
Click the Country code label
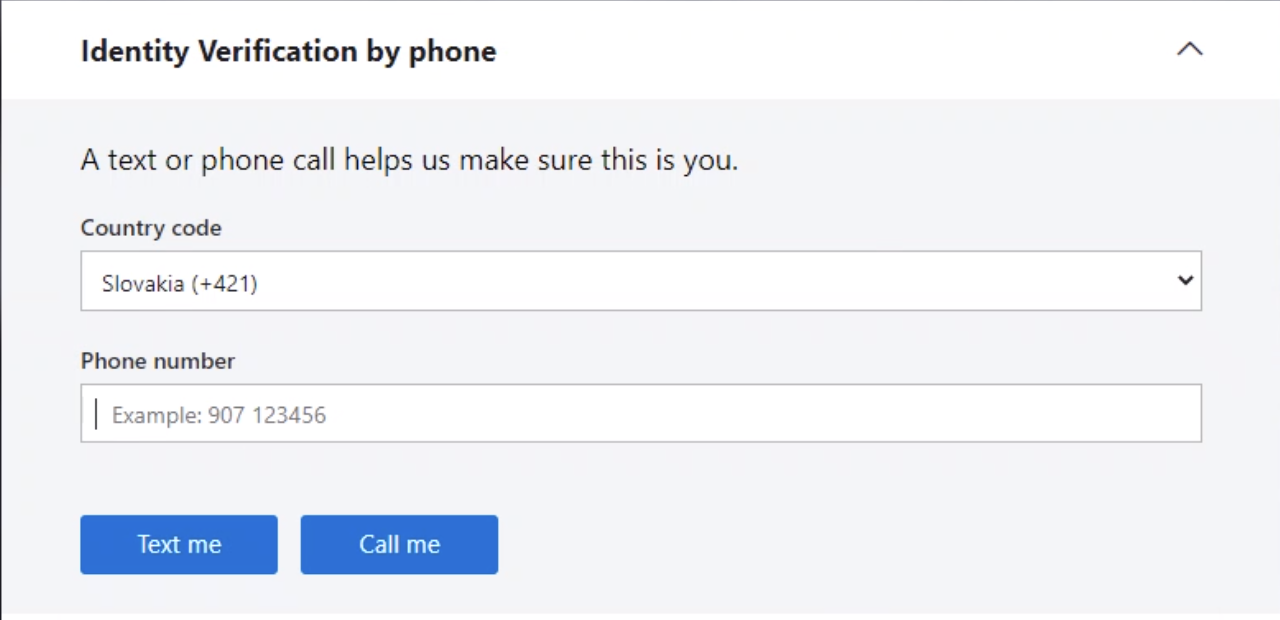coord(151,228)
